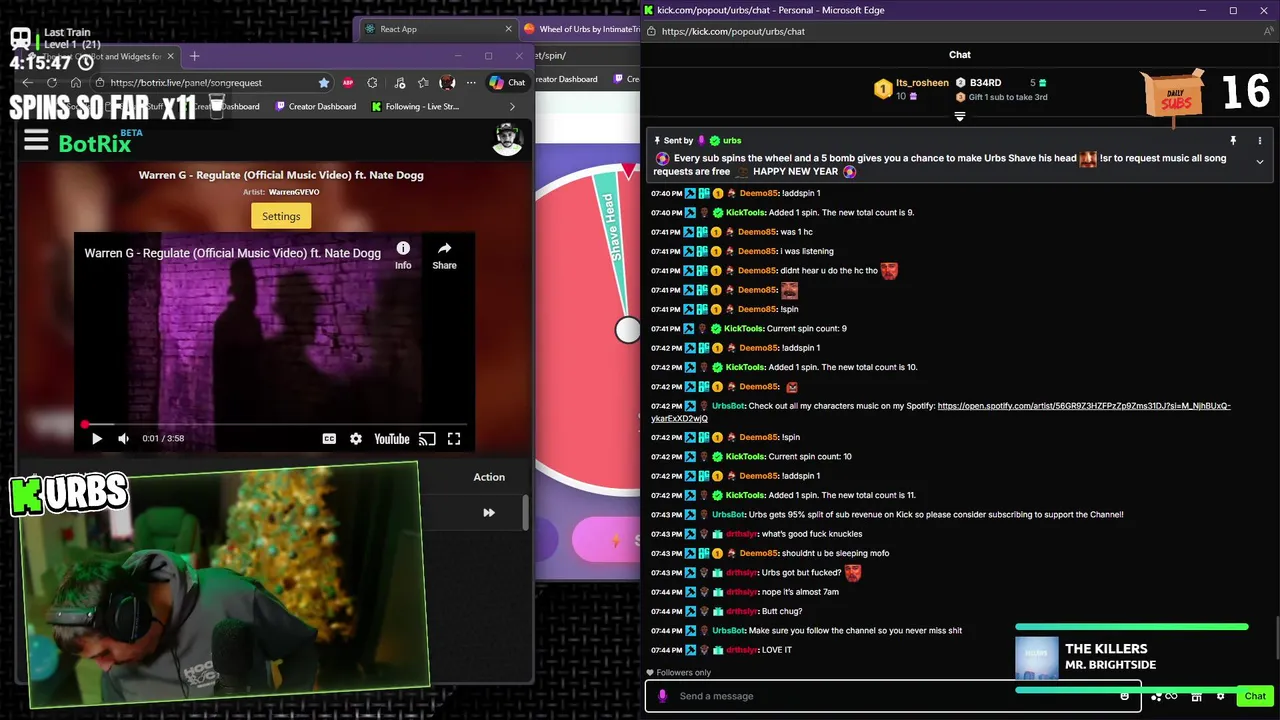Open Creator Dashboard bookmark with Twitch icon

point(316,106)
